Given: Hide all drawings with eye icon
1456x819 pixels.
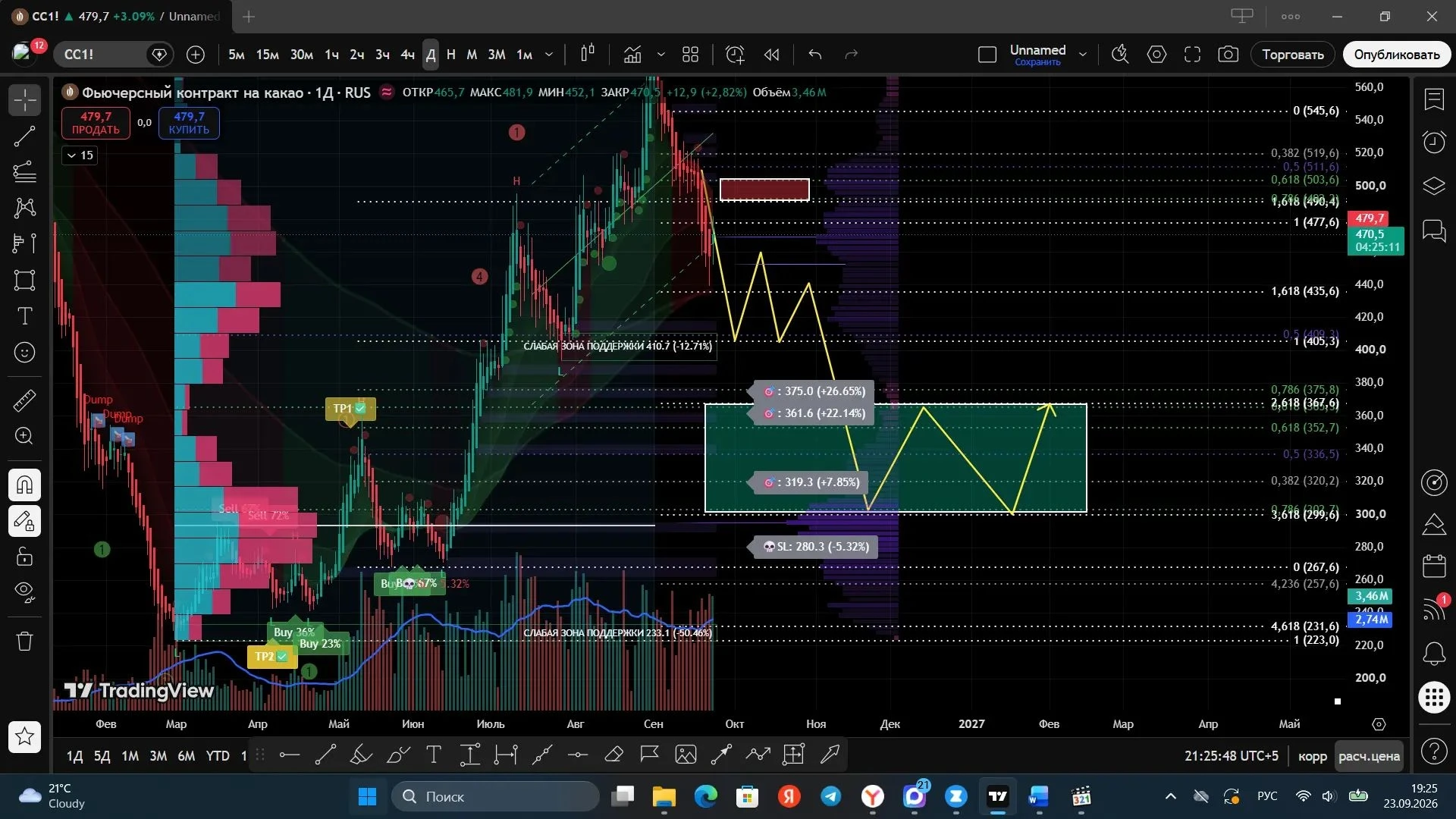Looking at the screenshot, I should 24,592.
